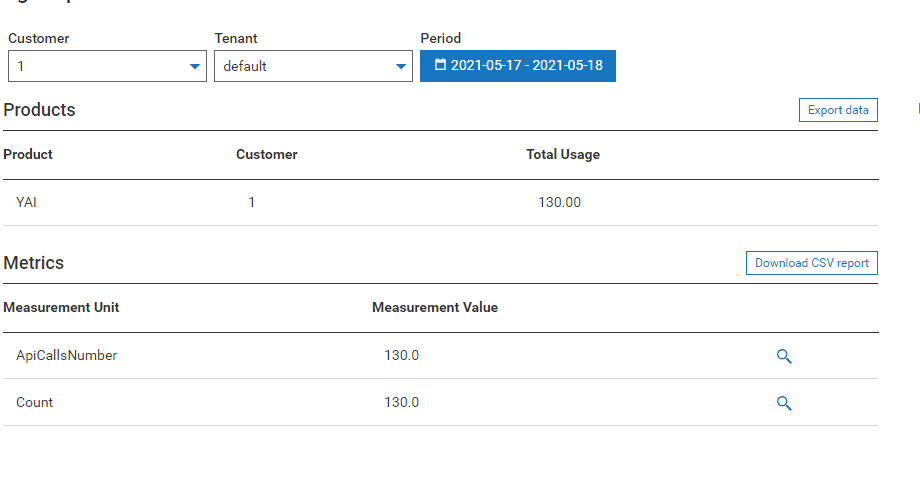Image resolution: width=920 pixels, height=490 pixels.
Task: Open the Tenant dropdown showing default
Action: [x=313, y=67]
